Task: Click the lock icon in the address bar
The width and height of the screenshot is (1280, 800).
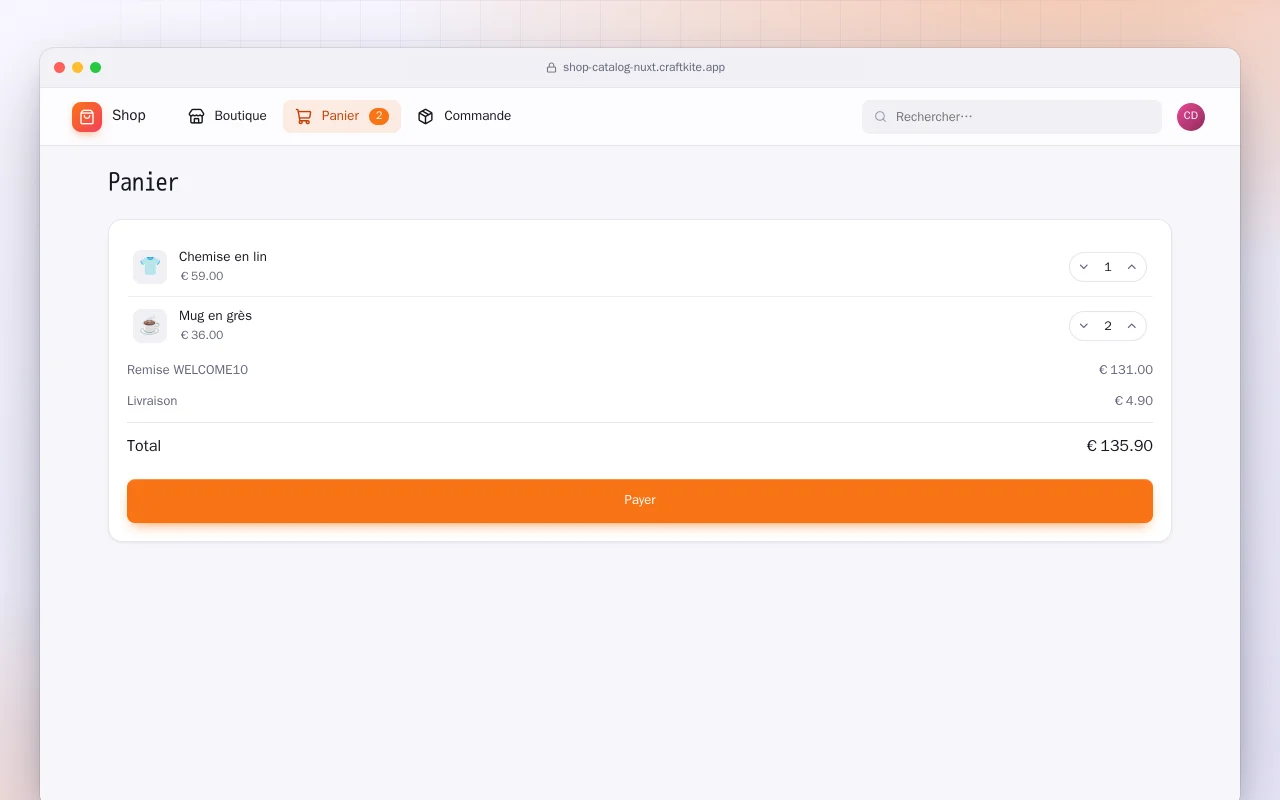Action: coord(551,68)
